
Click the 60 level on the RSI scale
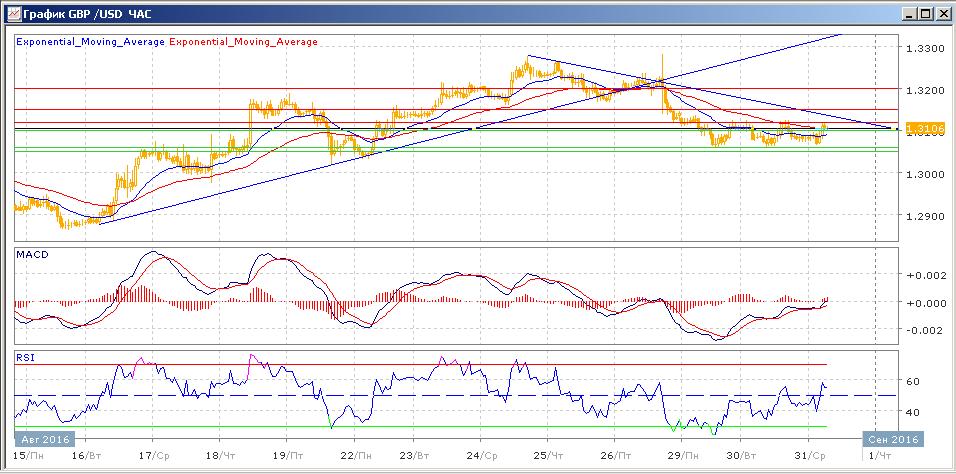tap(912, 381)
